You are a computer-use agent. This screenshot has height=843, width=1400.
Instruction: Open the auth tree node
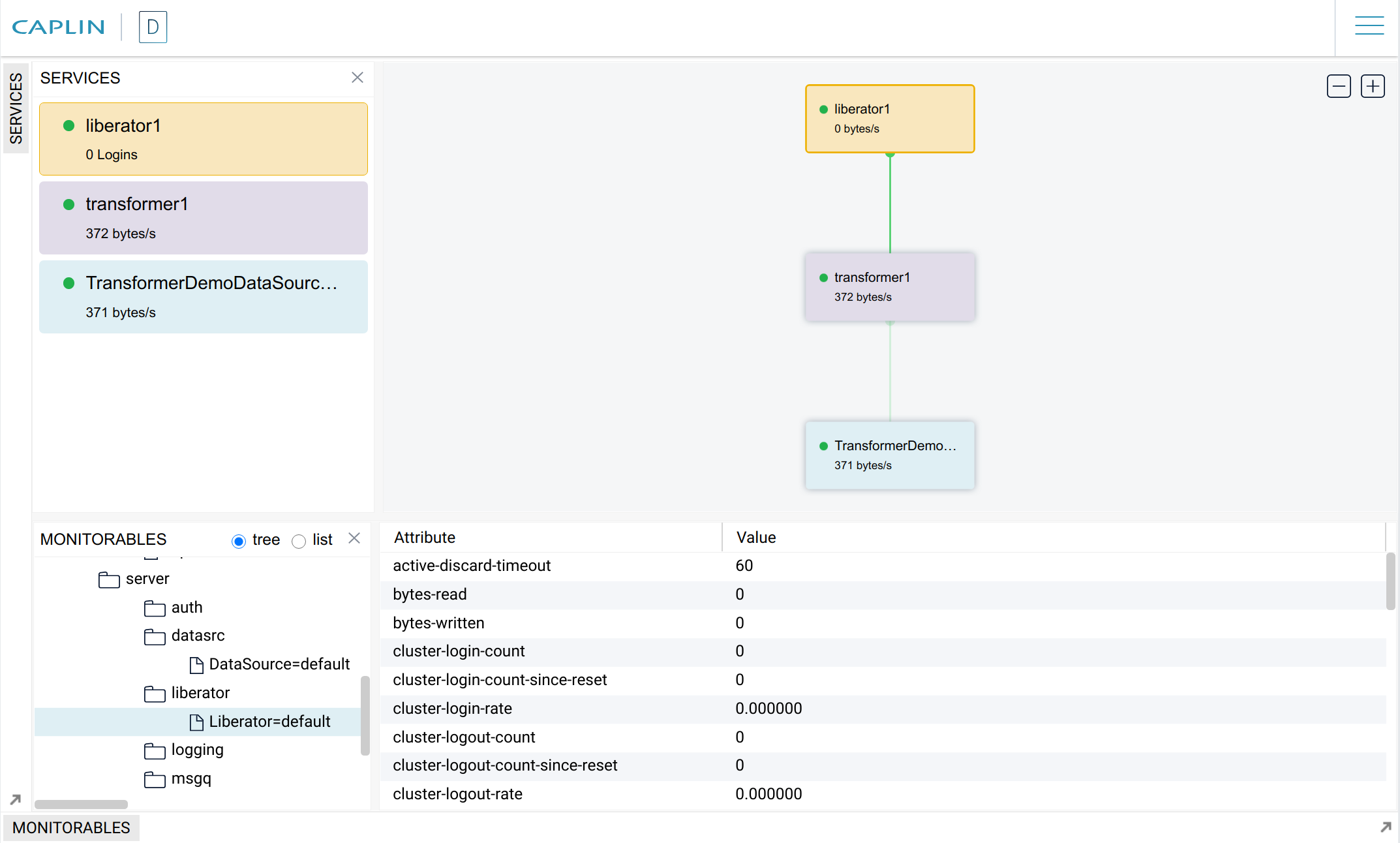point(187,607)
